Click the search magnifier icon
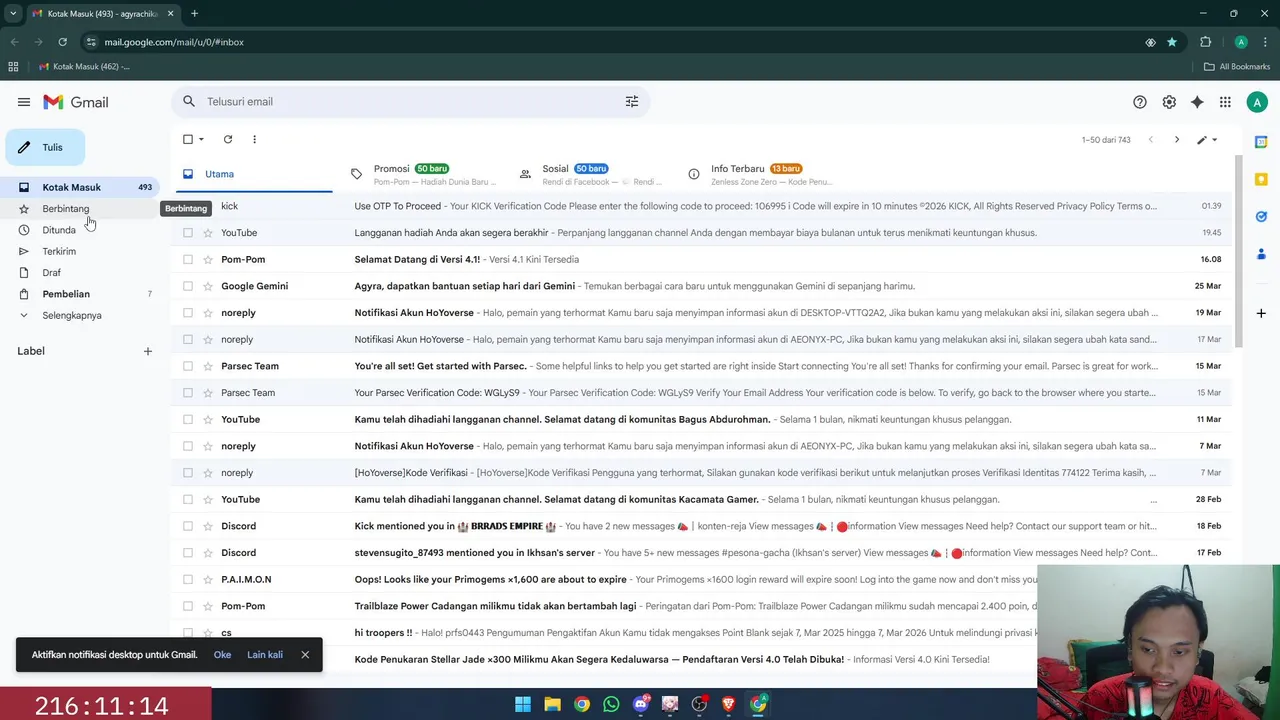This screenshot has height=720, width=1280. (189, 101)
